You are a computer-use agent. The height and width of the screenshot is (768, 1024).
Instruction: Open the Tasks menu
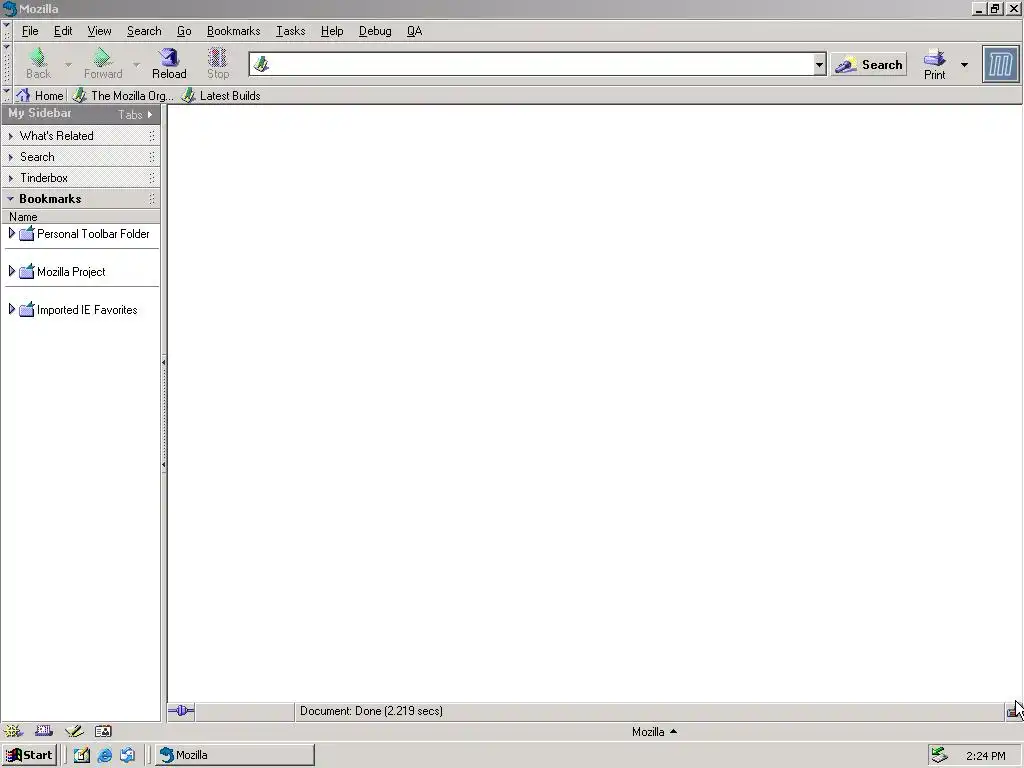point(291,31)
